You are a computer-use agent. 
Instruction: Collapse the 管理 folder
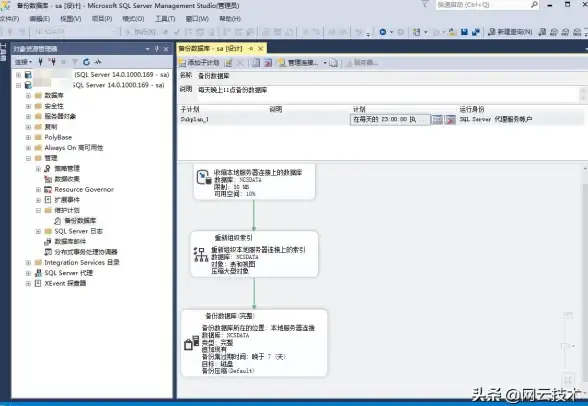point(28,158)
